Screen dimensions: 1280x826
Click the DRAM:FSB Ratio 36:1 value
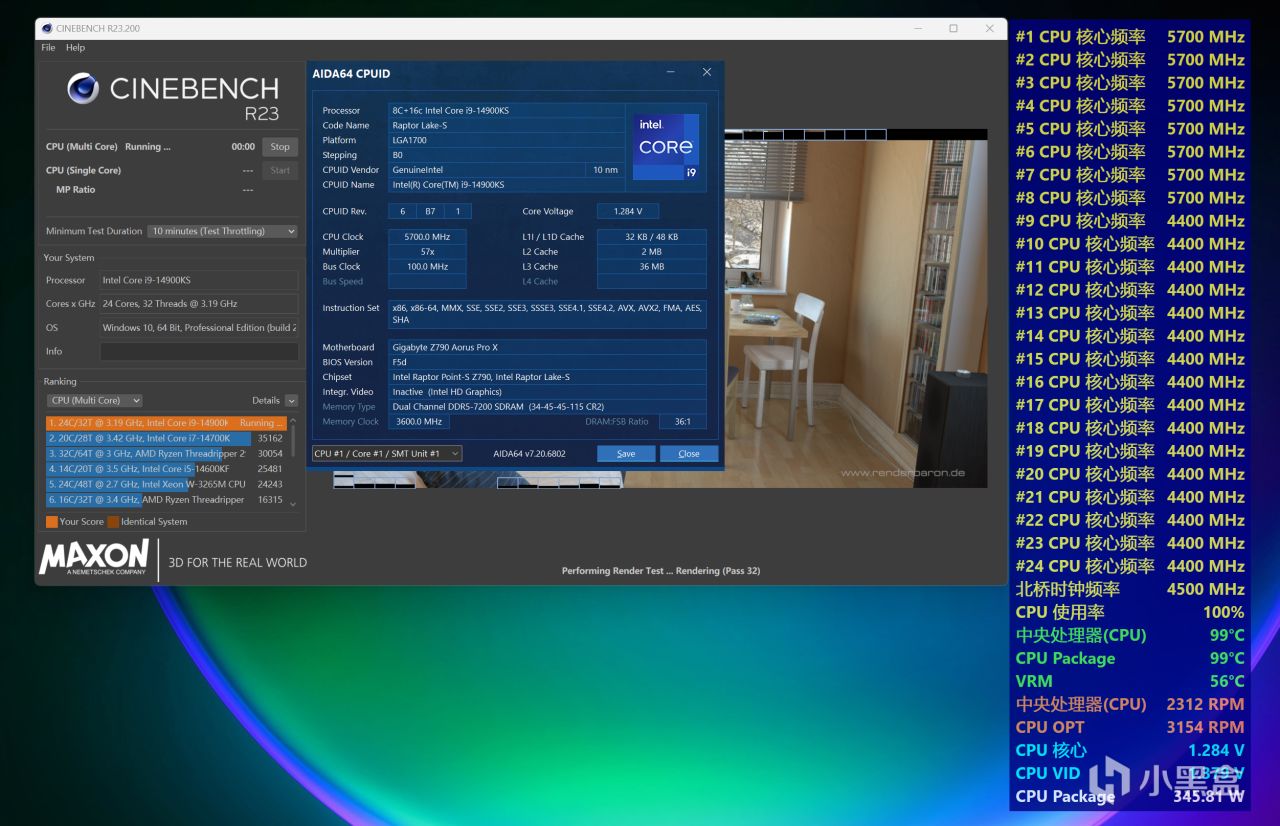(682, 422)
